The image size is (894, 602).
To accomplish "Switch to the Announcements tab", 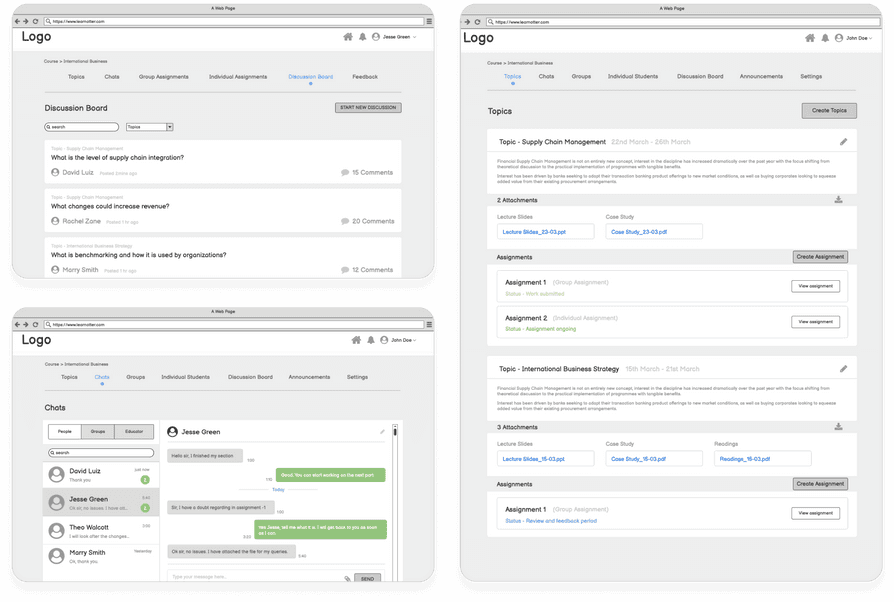I will coord(761,76).
